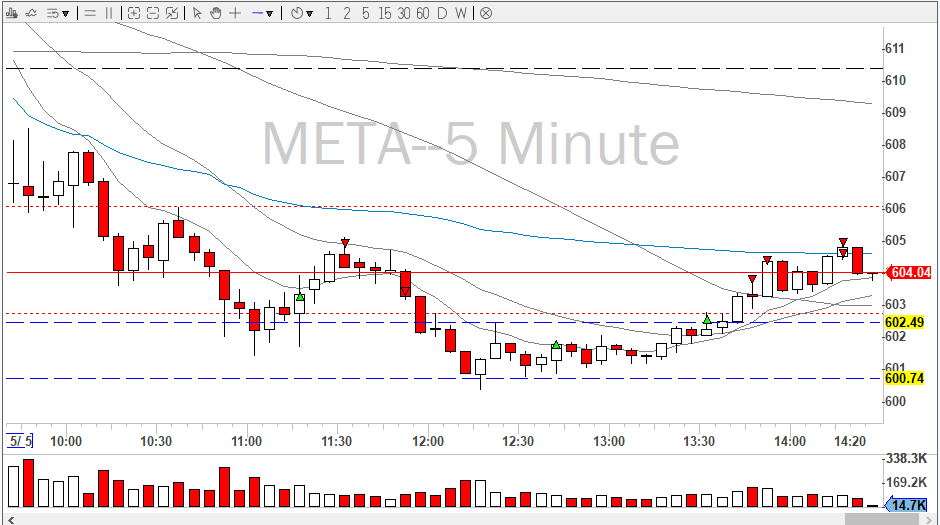This screenshot has height=525, width=940.
Task: Click the horizontal scrollbar left arrow
Action: (x=10, y=519)
